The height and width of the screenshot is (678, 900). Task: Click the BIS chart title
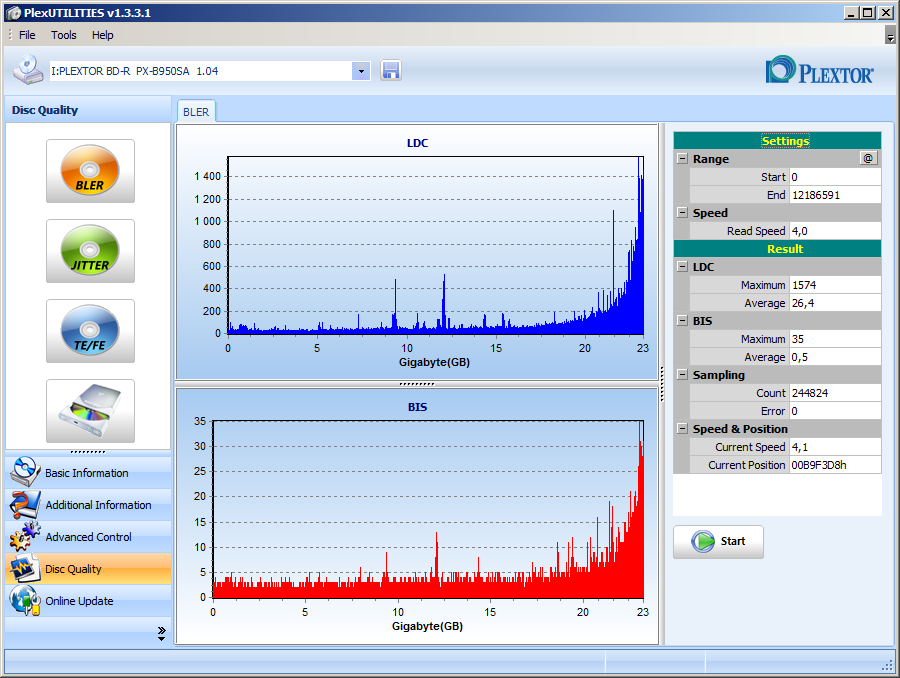click(417, 407)
